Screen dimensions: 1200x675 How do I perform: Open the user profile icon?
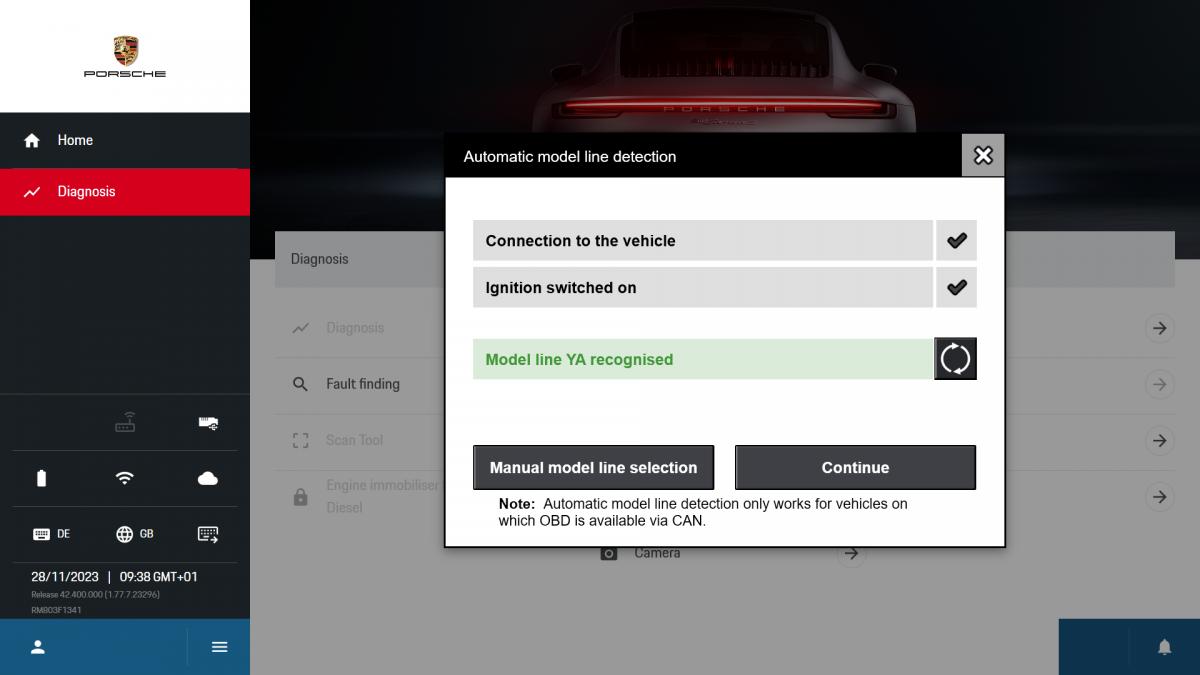(x=38, y=647)
